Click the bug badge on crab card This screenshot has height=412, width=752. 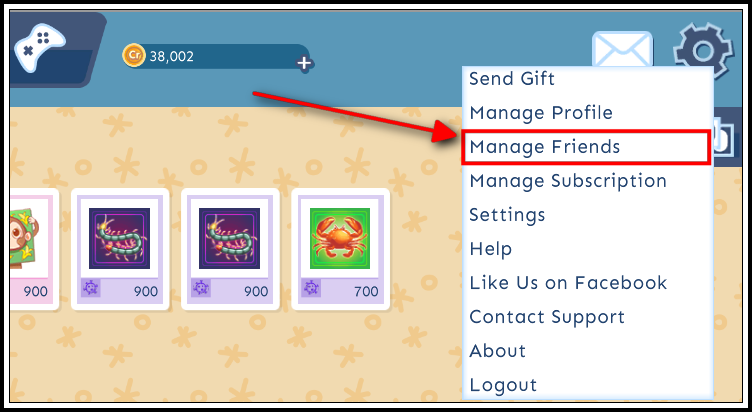coord(311,288)
